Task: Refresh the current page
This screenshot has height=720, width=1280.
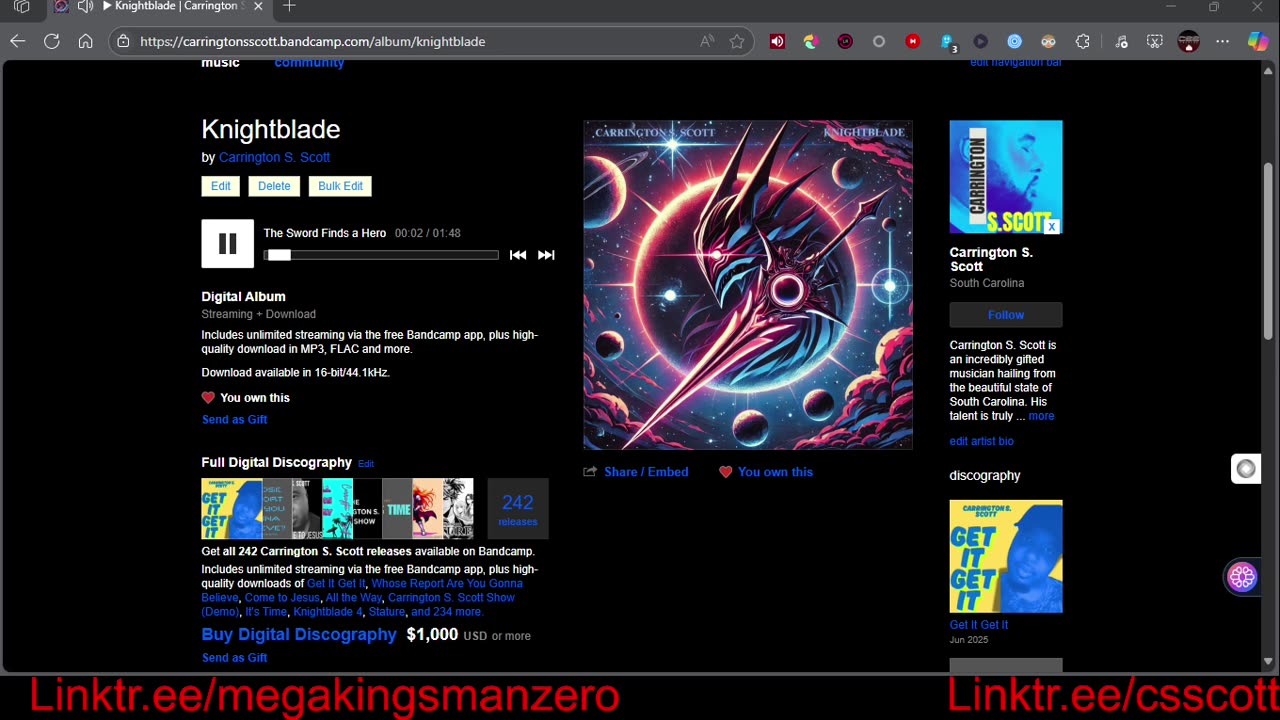Action: 52,41
